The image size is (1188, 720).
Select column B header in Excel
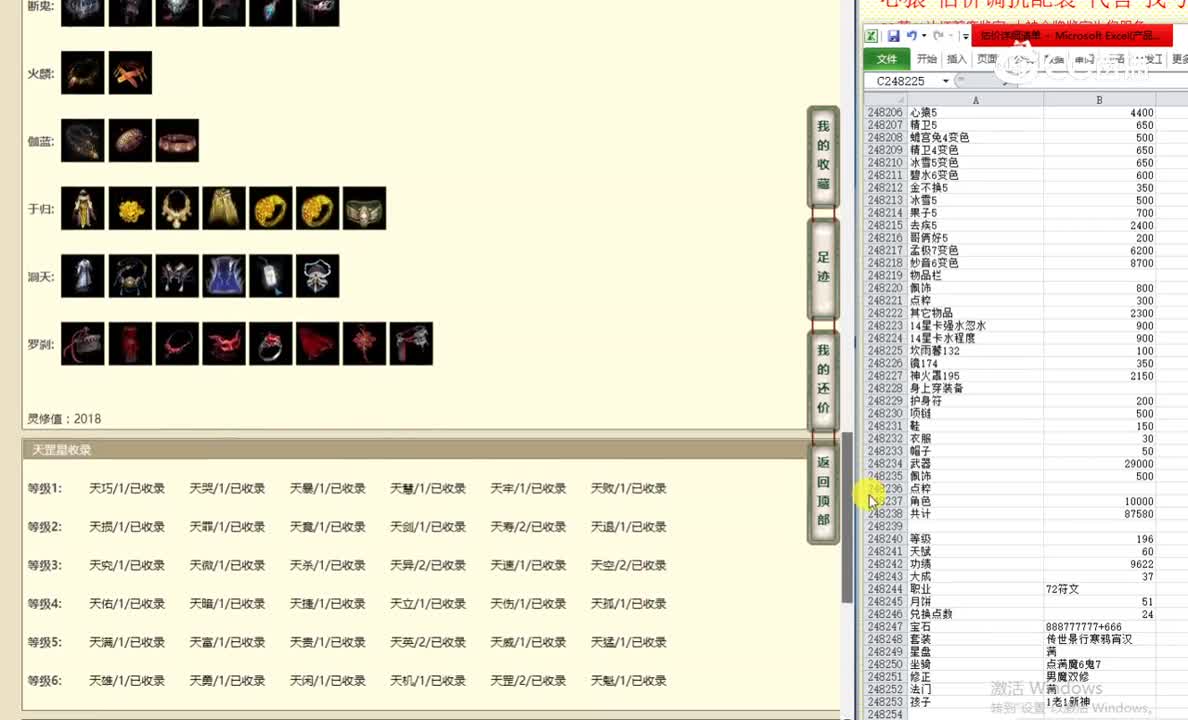(x=1099, y=100)
